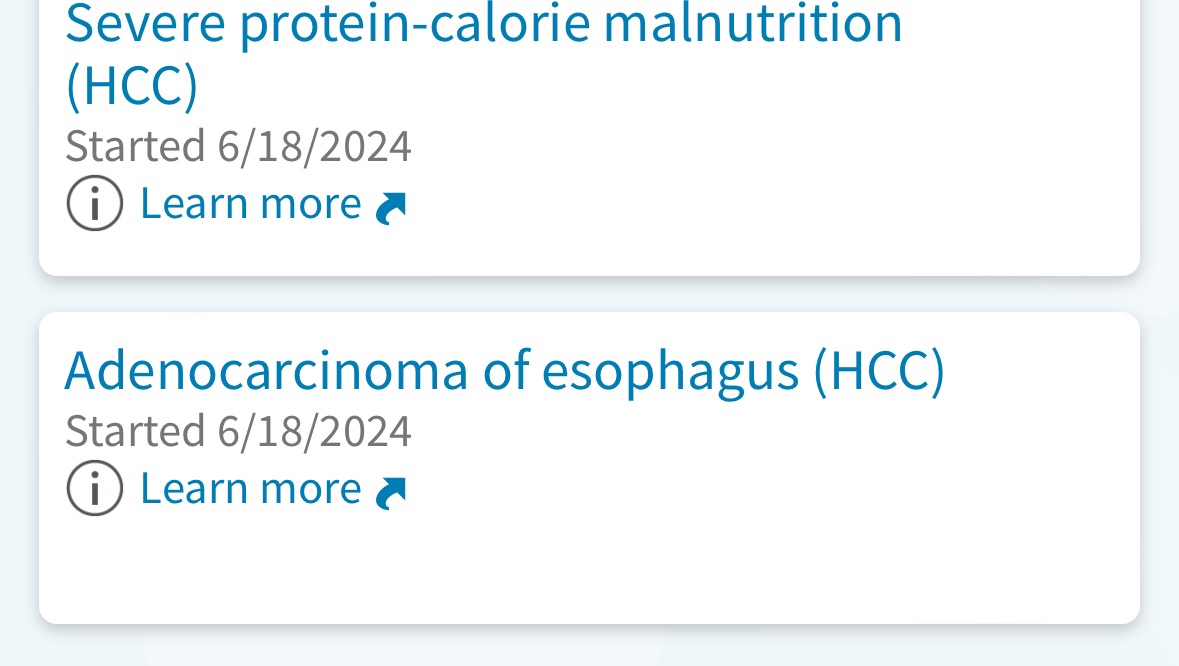
Task: Click external-link arrow for malnutrition Learn more
Action: (x=391, y=207)
